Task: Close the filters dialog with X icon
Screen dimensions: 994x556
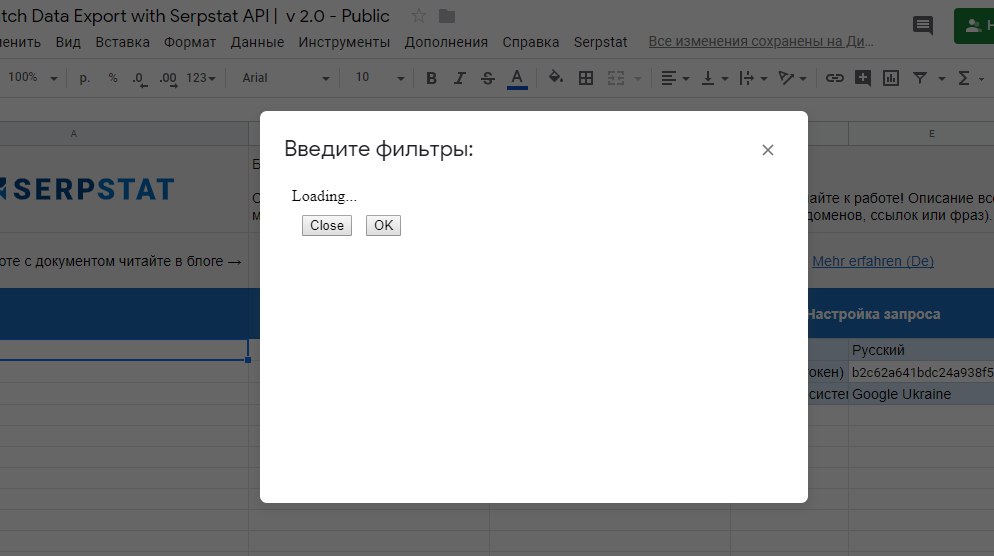Action: tap(768, 150)
